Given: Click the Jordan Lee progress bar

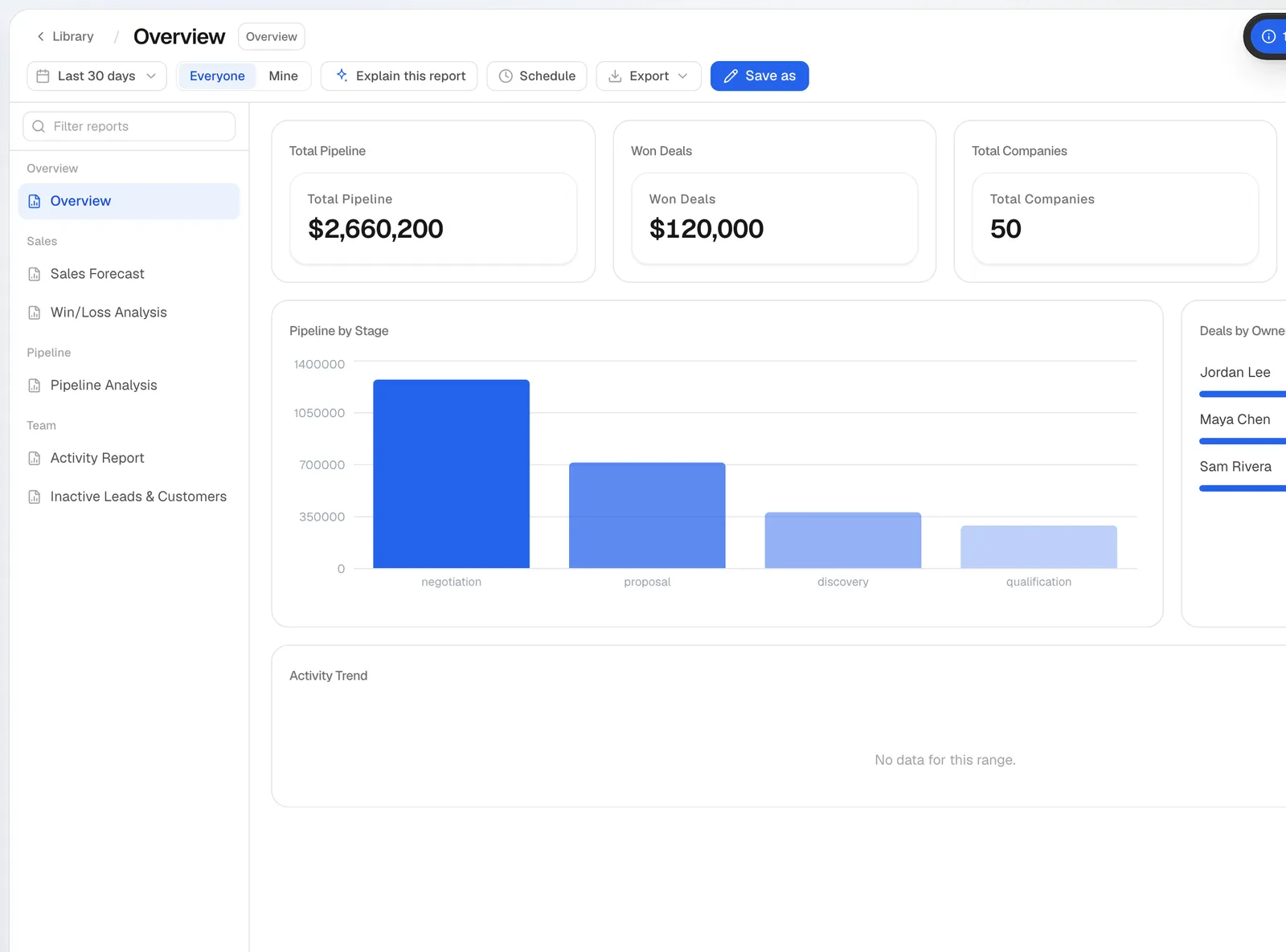Looking at the screenshot, I should pyautogui.click(x=1243, y=394).
